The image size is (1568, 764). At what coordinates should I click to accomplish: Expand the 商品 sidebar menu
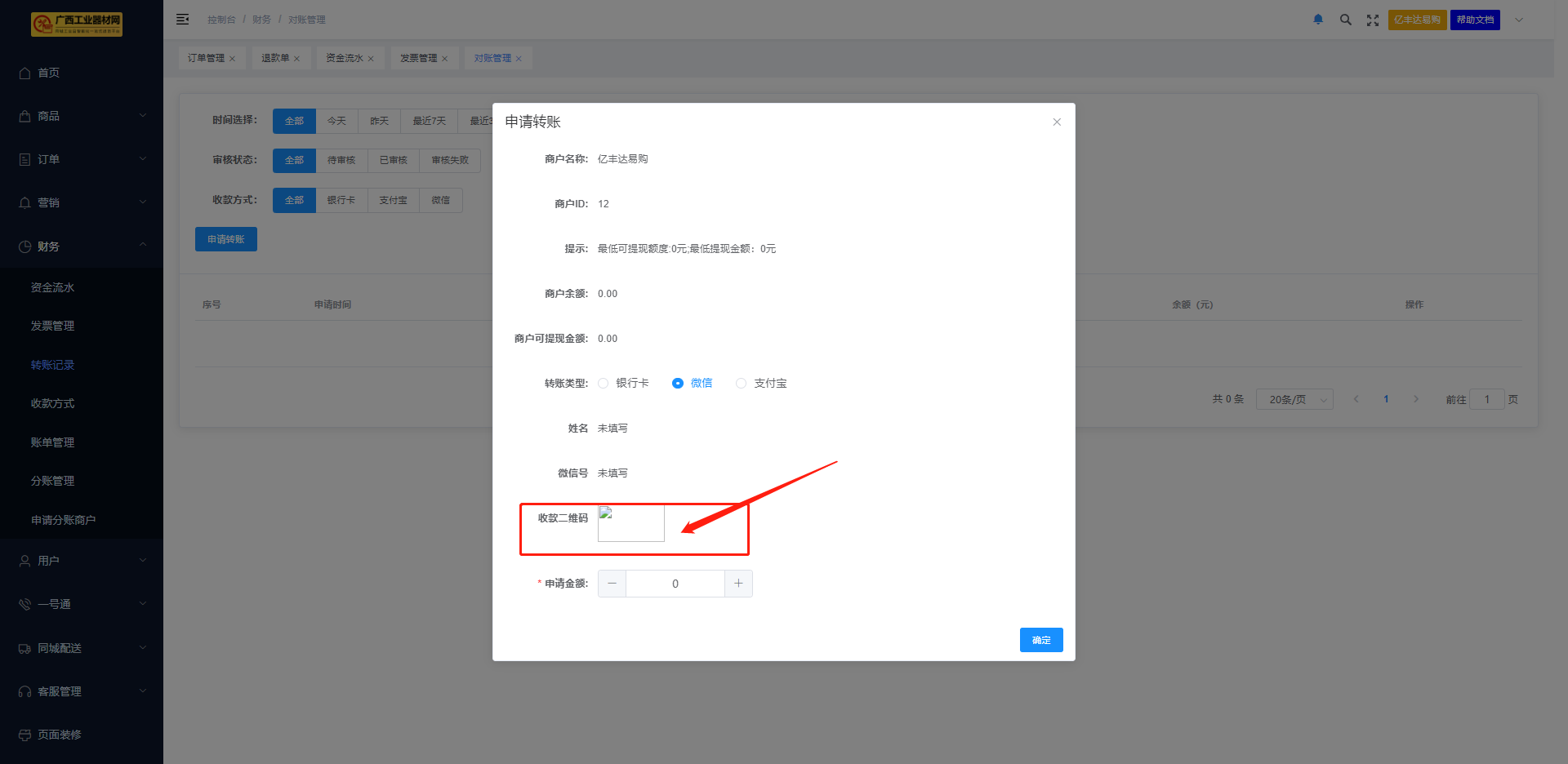point(82,116)
